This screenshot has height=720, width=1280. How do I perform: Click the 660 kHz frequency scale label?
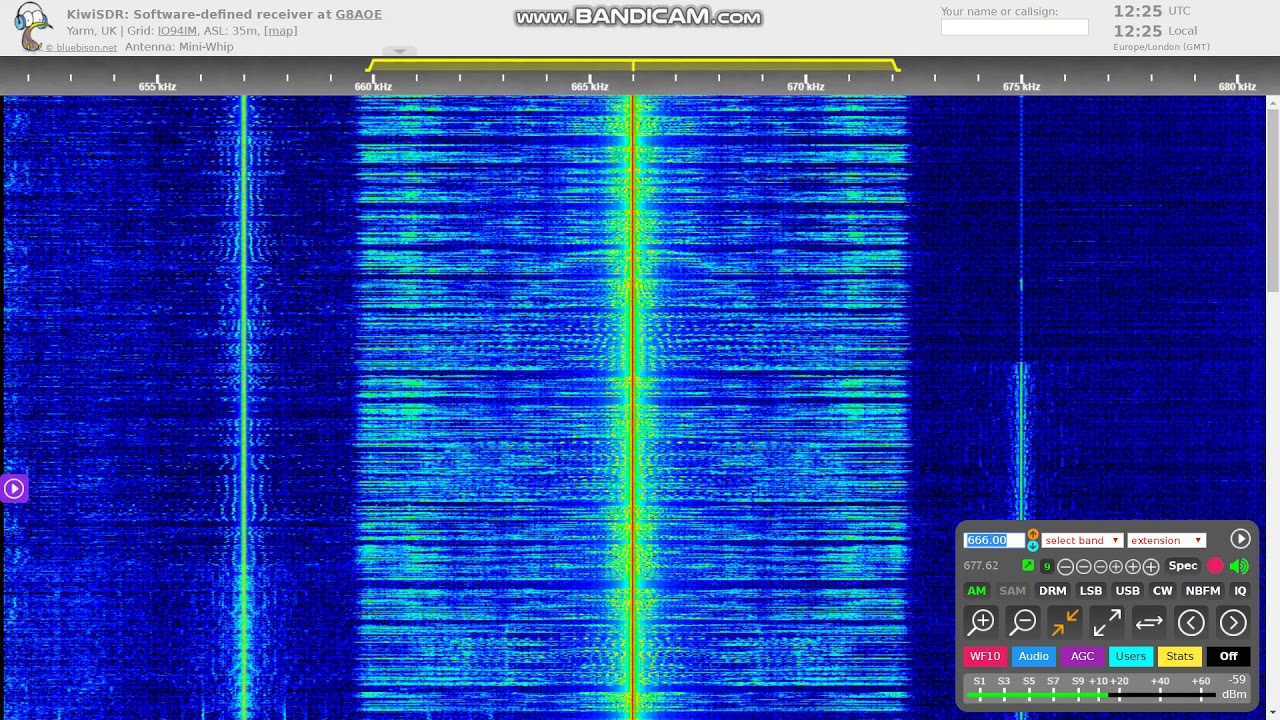[x=373, y=87]
